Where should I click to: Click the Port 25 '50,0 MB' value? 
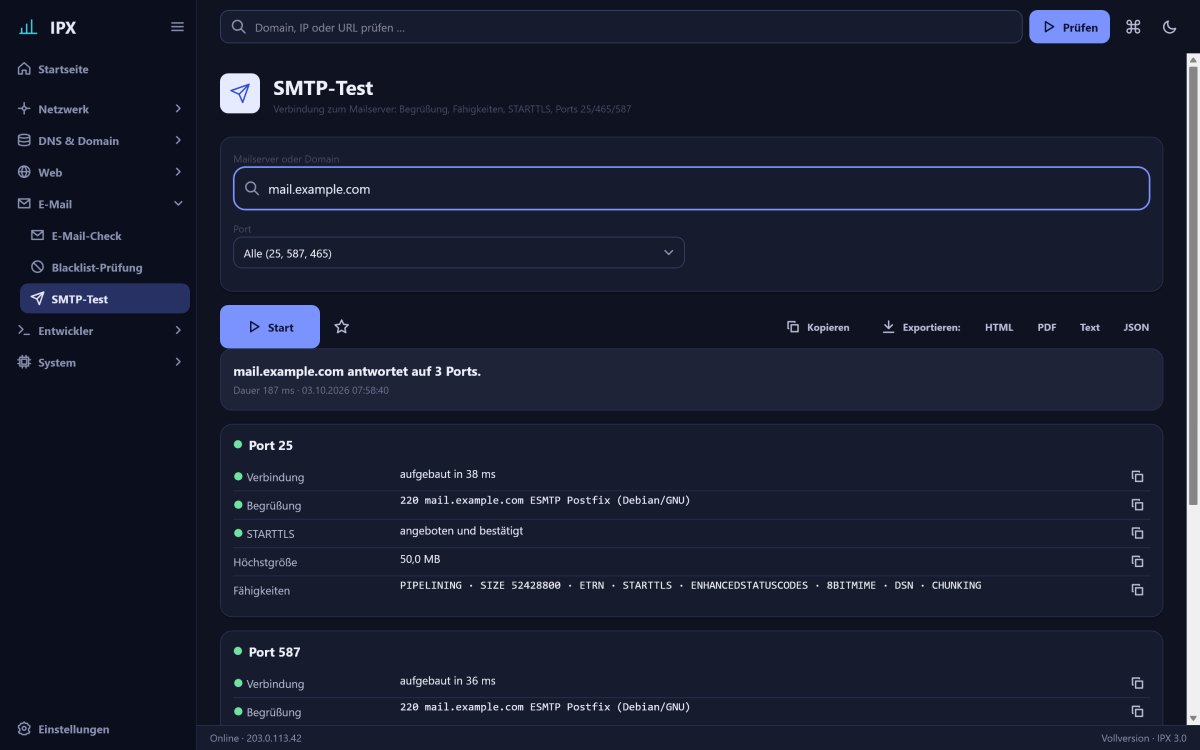(420, 559)
